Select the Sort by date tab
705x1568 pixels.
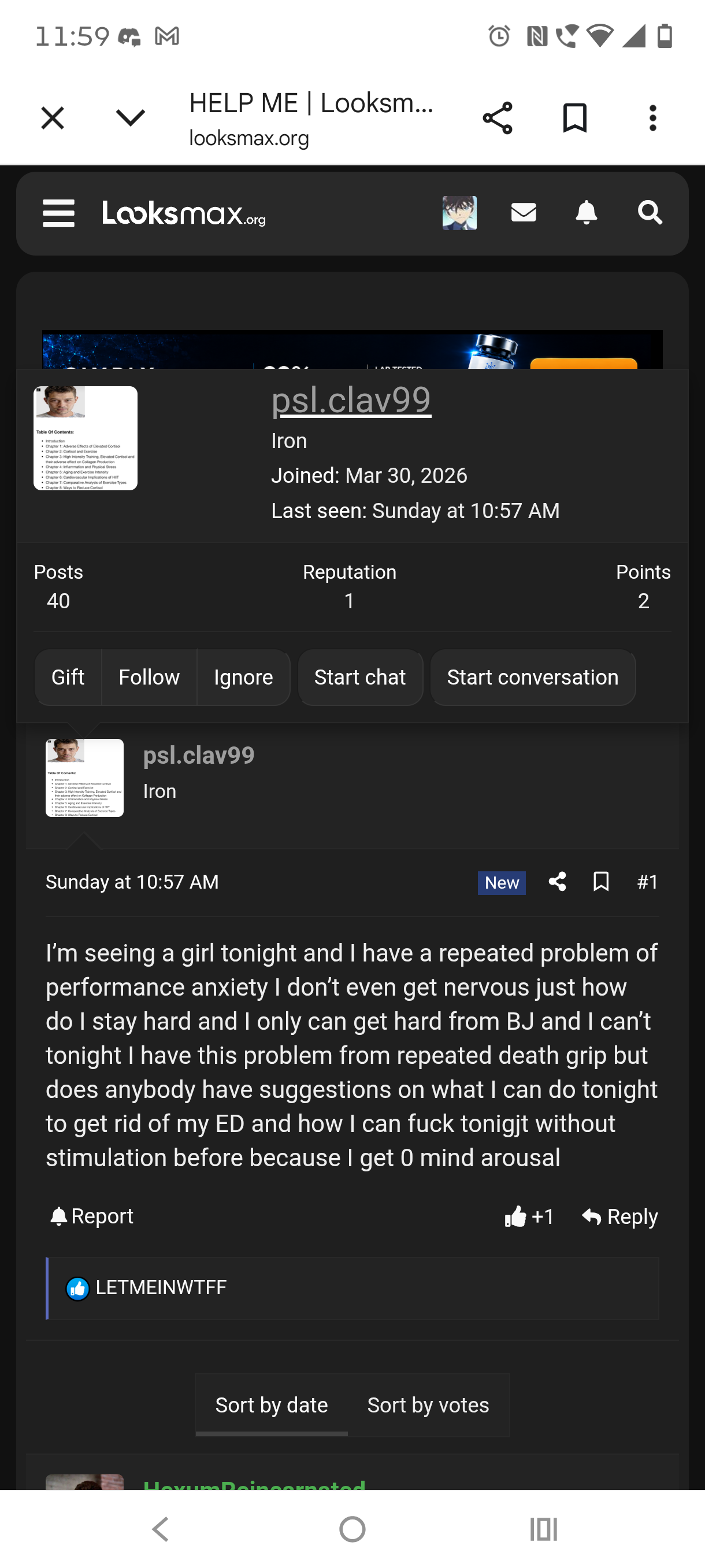coord(271,1405)
